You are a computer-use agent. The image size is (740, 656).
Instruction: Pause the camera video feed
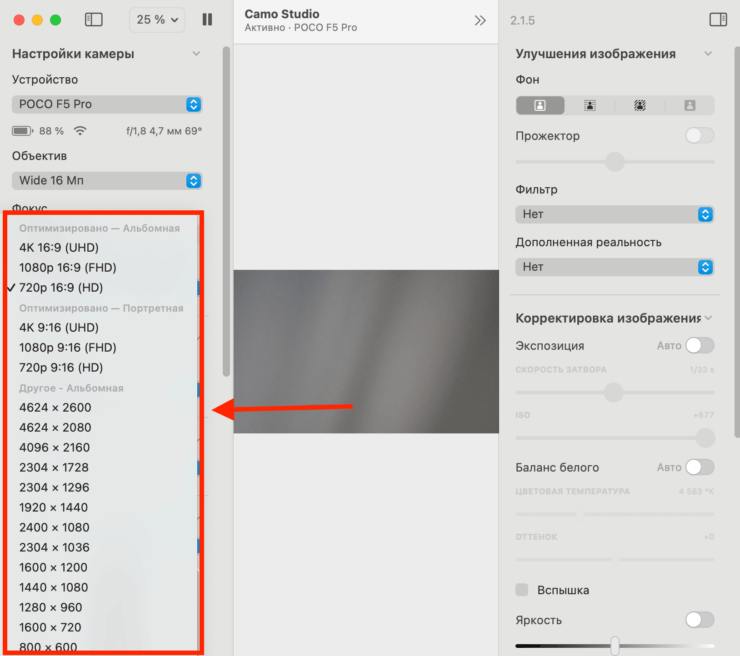(207, 19)
